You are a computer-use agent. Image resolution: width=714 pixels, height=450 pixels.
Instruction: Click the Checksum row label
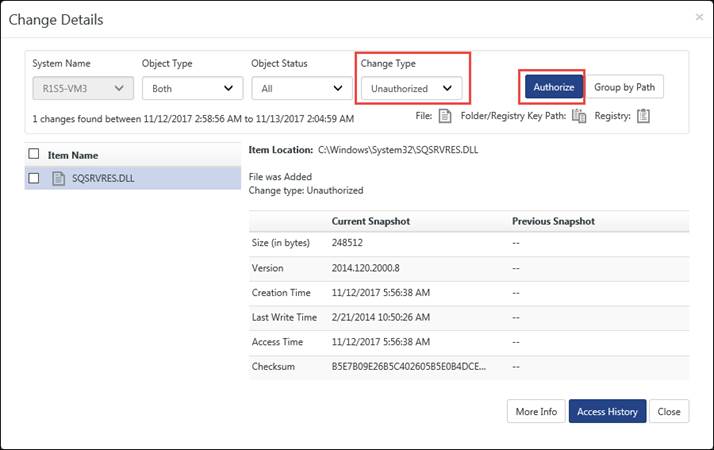(273, 367)
